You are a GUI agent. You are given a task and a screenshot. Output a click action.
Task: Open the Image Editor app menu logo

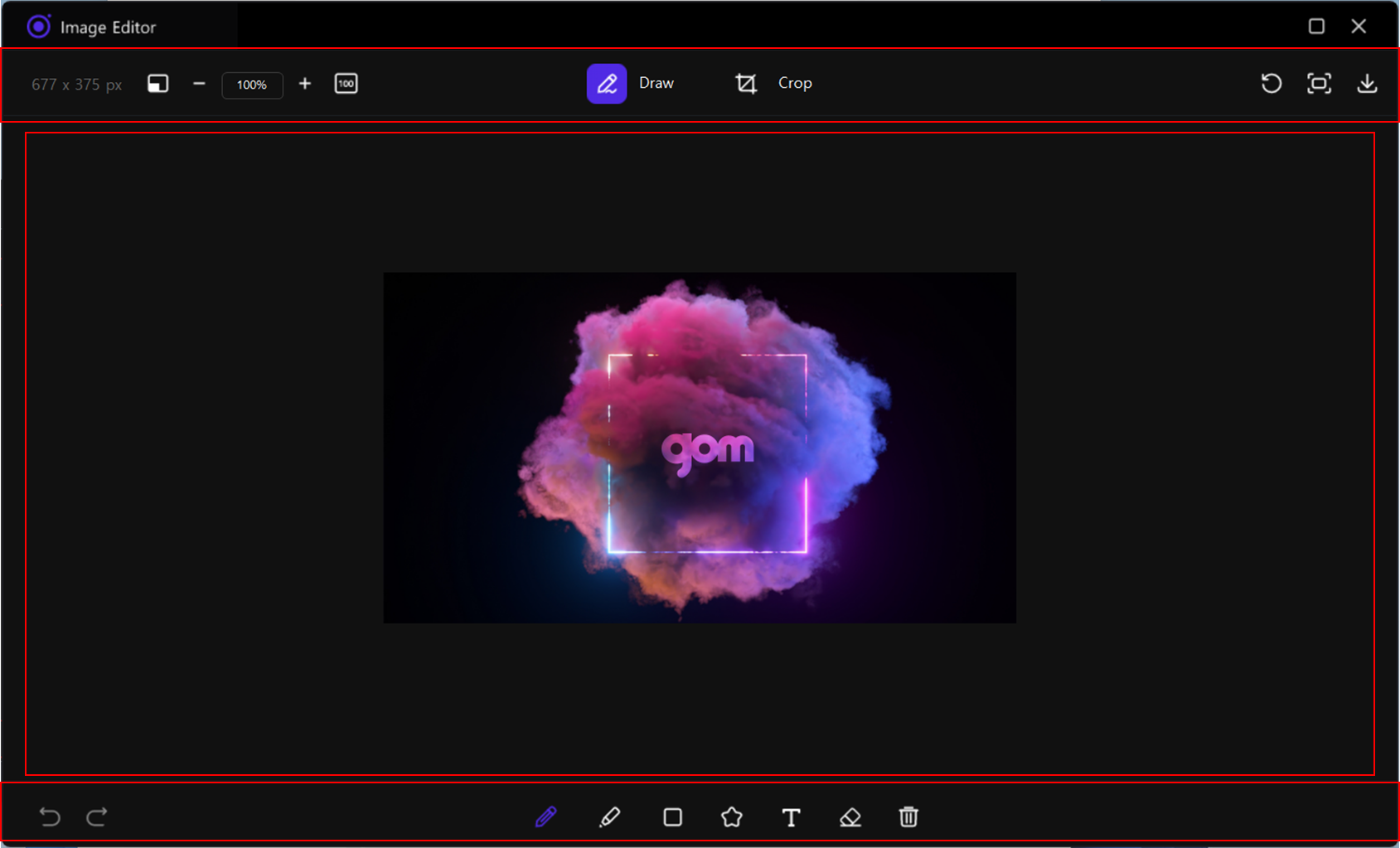tap(39, 26)
